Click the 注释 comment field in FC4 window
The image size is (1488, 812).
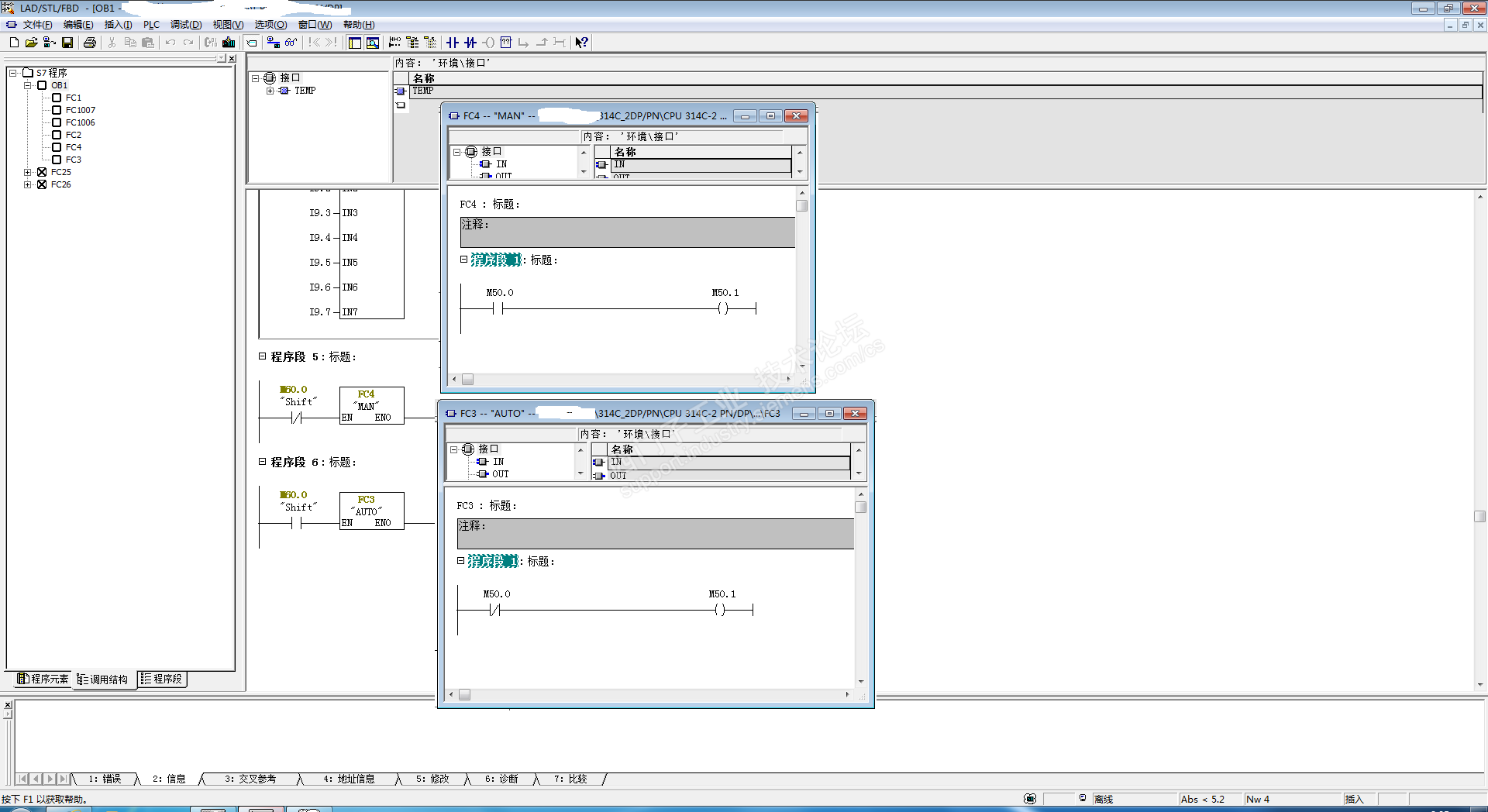click(628, 232)
